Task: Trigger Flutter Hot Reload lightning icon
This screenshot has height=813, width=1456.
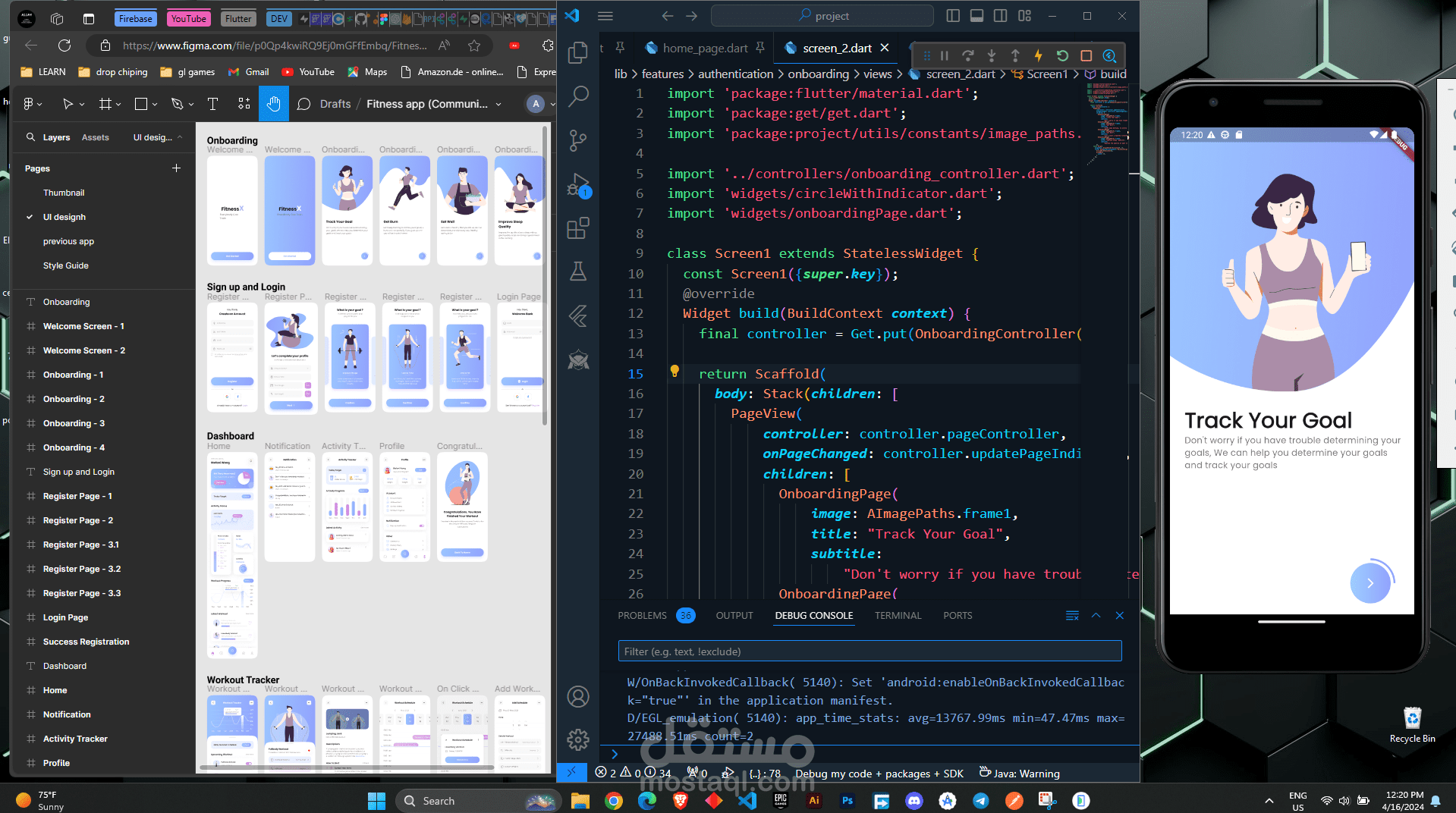Action: tap(1039, 55)
